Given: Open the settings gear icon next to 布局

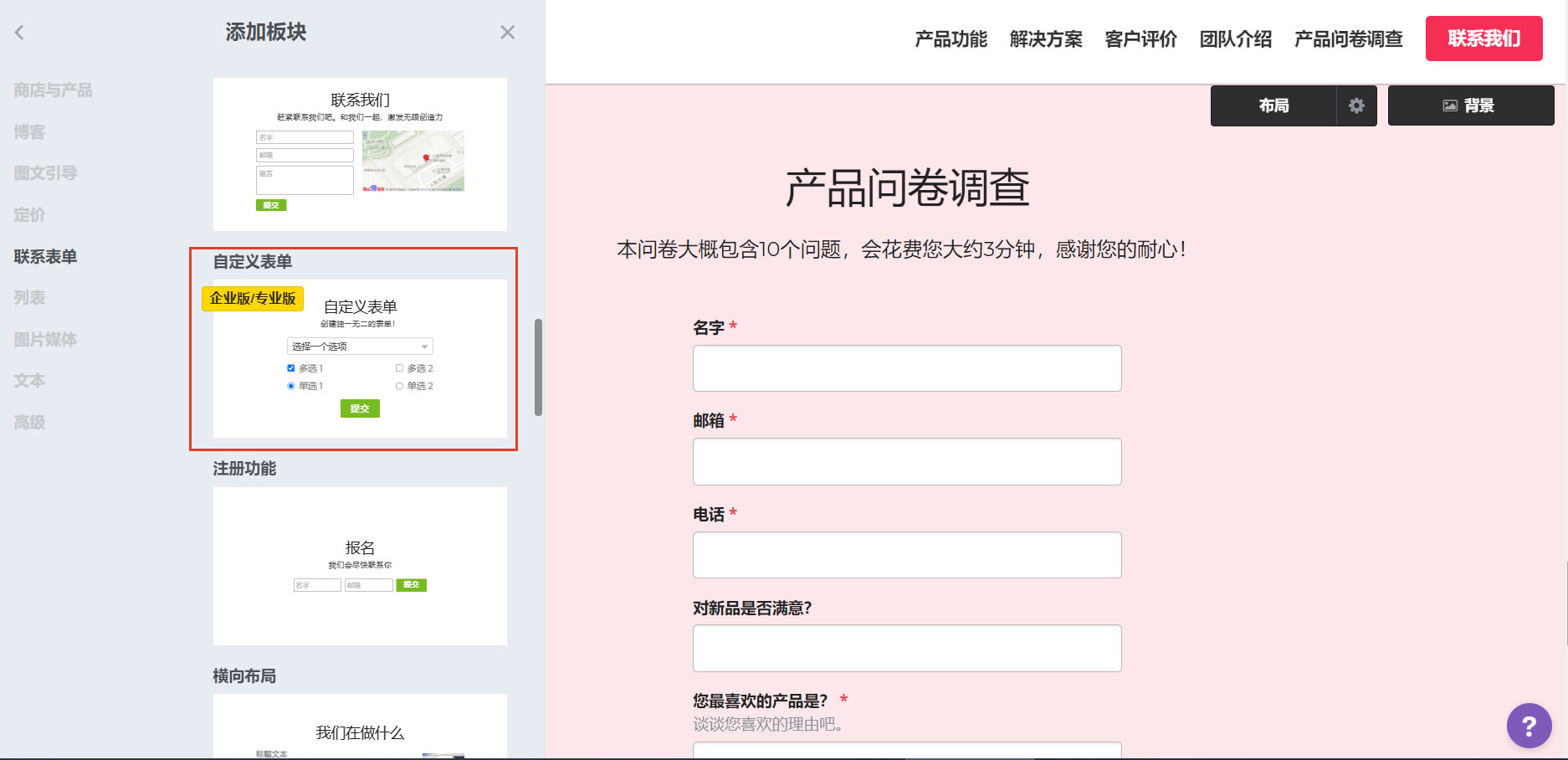Looking at the screenshot, I should click(x=1355, y=105).
